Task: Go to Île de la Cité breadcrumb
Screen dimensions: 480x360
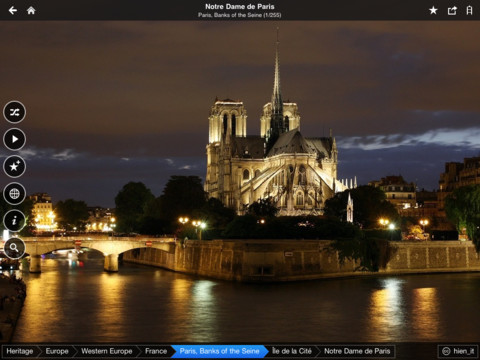Action: point(292,351)
